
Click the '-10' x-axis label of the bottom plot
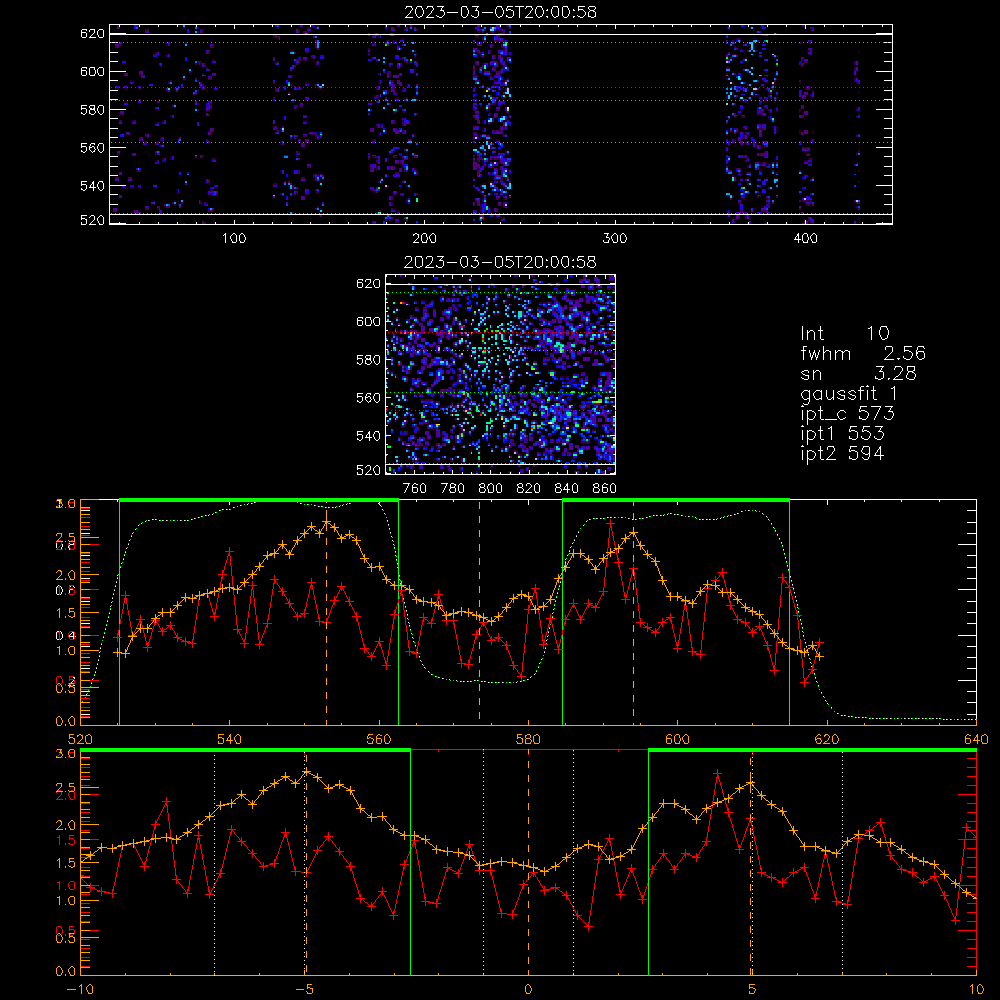pos(80,989)
